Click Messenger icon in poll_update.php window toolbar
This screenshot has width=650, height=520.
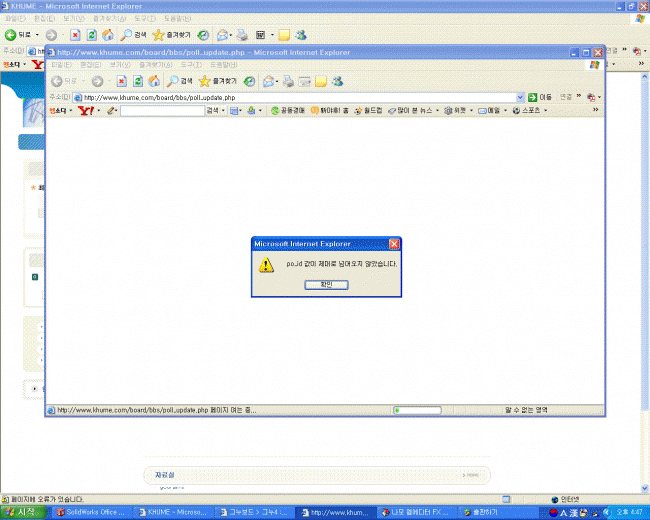[x=337, y=81]
